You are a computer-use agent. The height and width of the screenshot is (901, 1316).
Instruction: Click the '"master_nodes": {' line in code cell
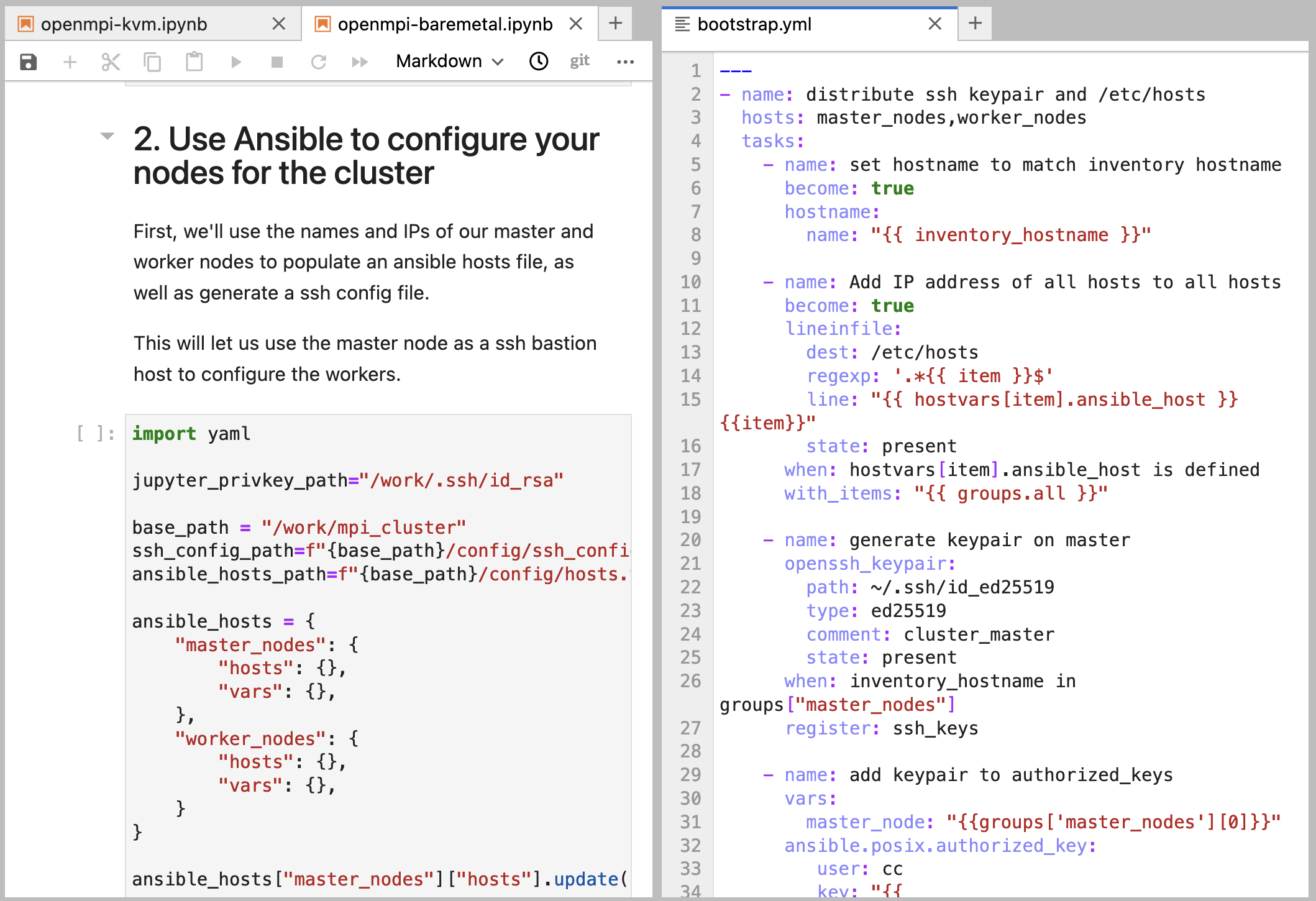coord(267,645)
